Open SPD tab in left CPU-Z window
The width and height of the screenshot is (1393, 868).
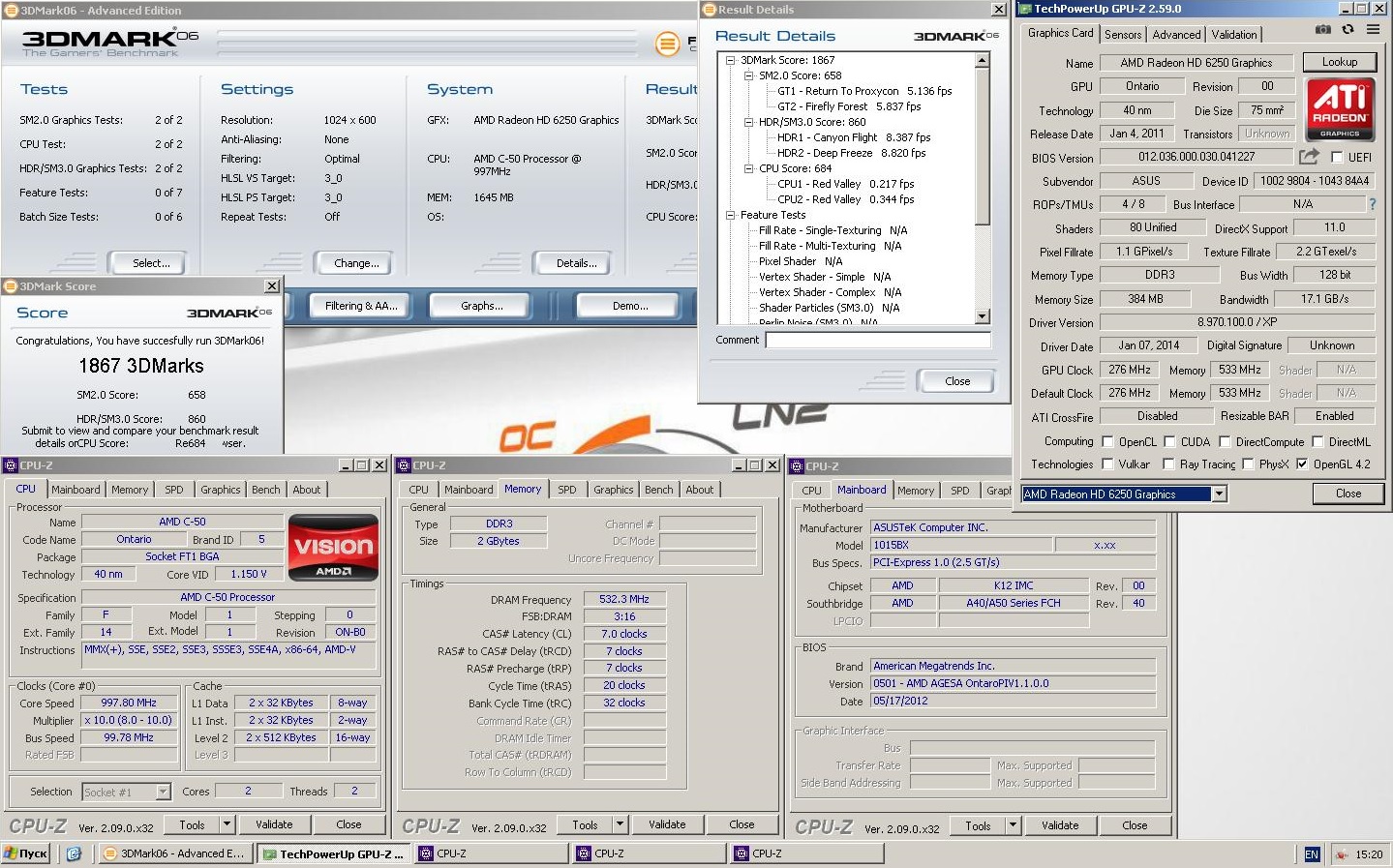174,491
